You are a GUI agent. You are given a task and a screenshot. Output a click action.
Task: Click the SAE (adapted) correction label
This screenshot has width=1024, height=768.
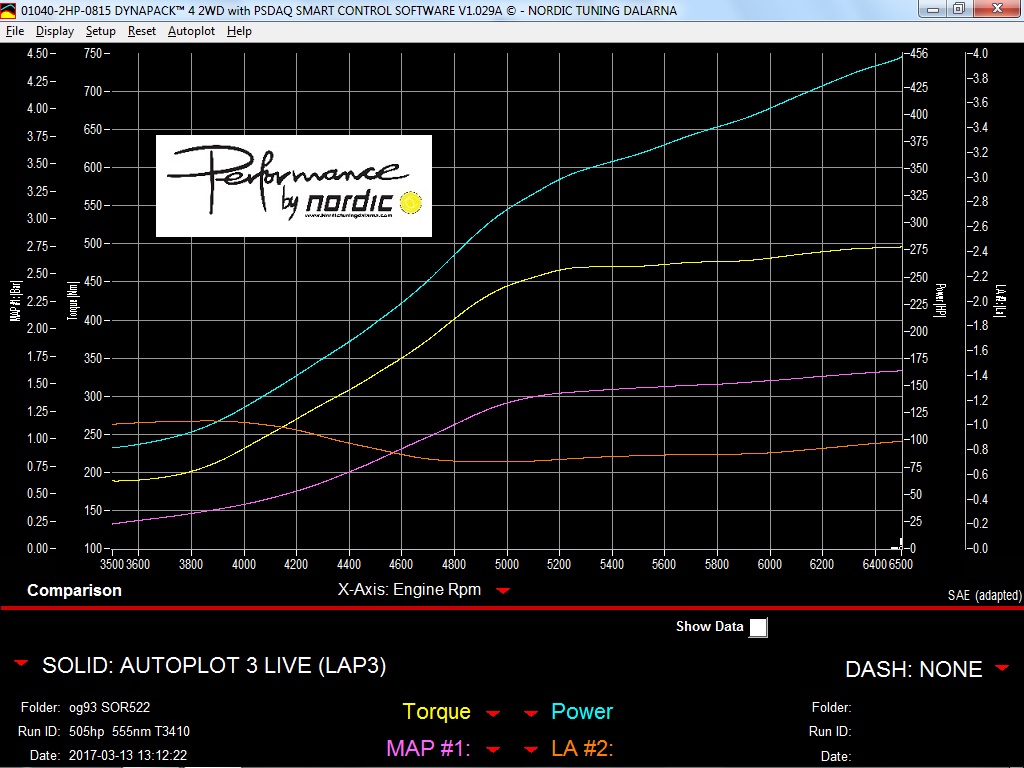coord(984,595)
